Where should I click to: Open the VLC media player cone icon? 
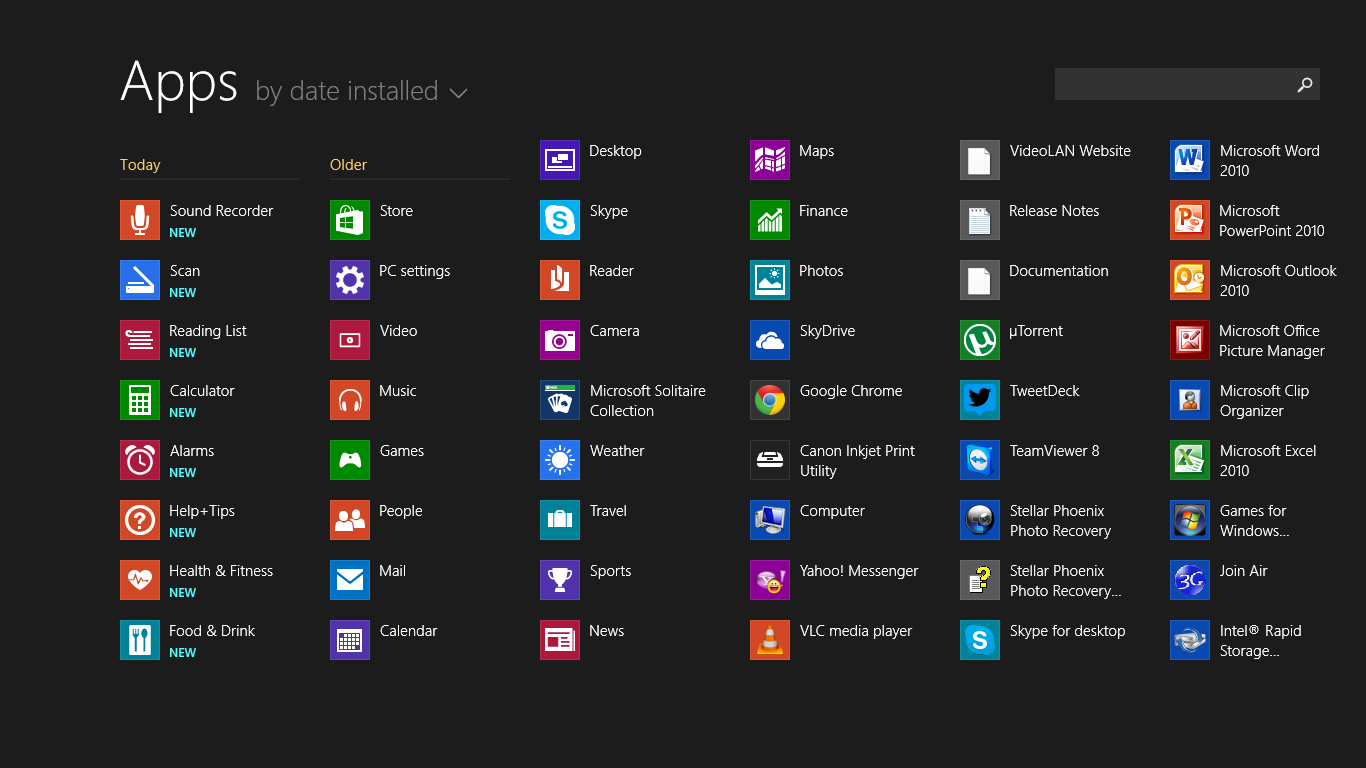pyautogui.click(x=770, y=640)
